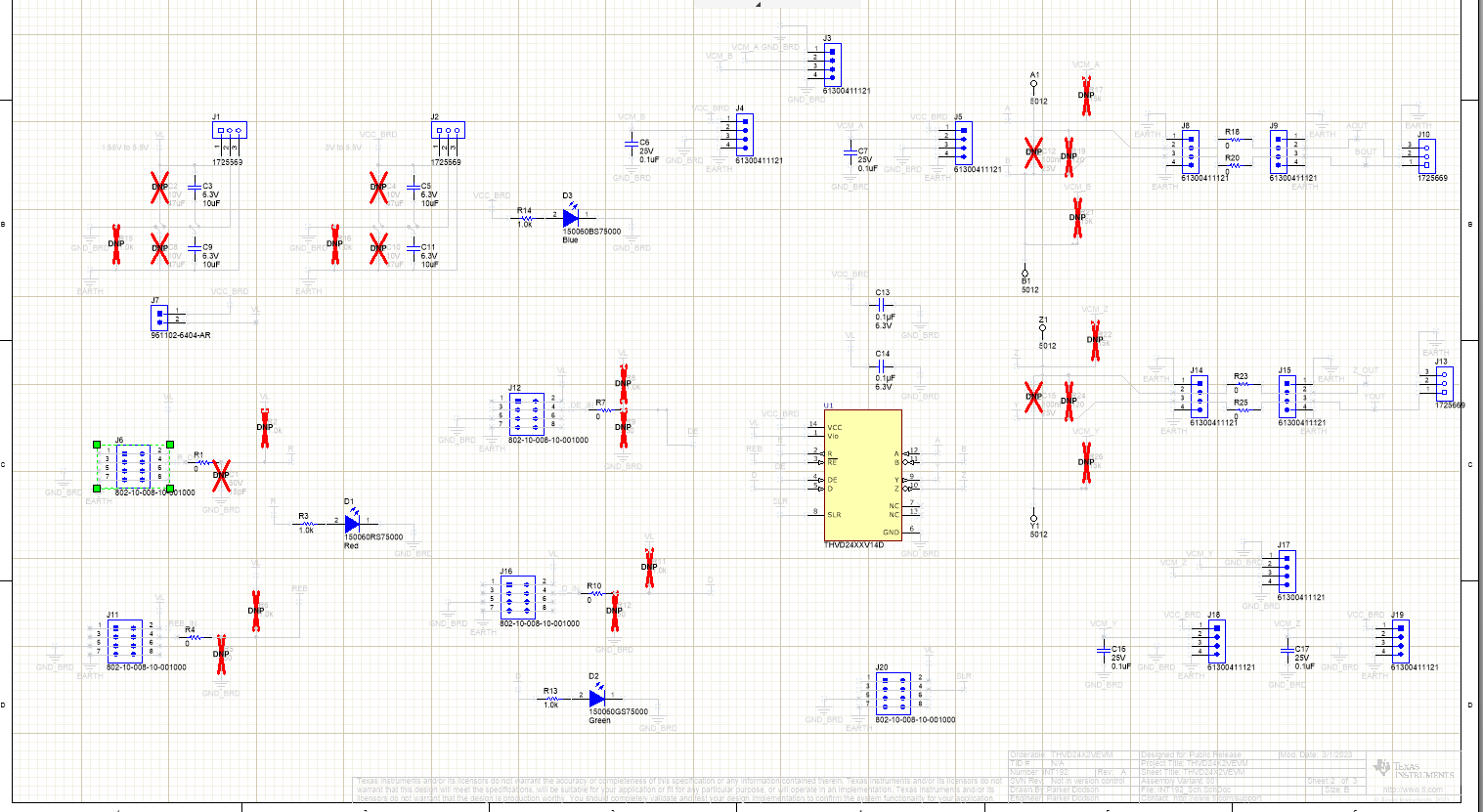Toggle the DNP marker over capacitor C3
Image resolution: width=1483 pixels, height=812 pixels.
click(160, 188)
